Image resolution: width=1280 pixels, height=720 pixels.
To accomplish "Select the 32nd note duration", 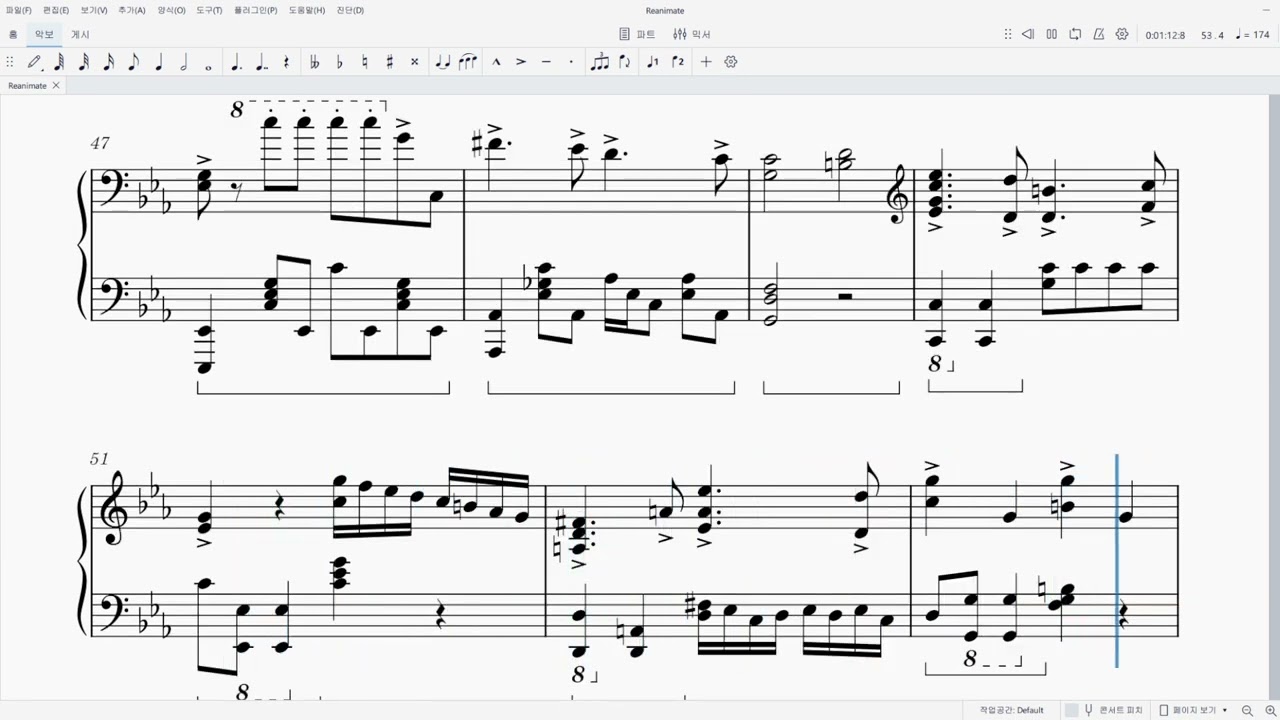I will tap(84, 62).
